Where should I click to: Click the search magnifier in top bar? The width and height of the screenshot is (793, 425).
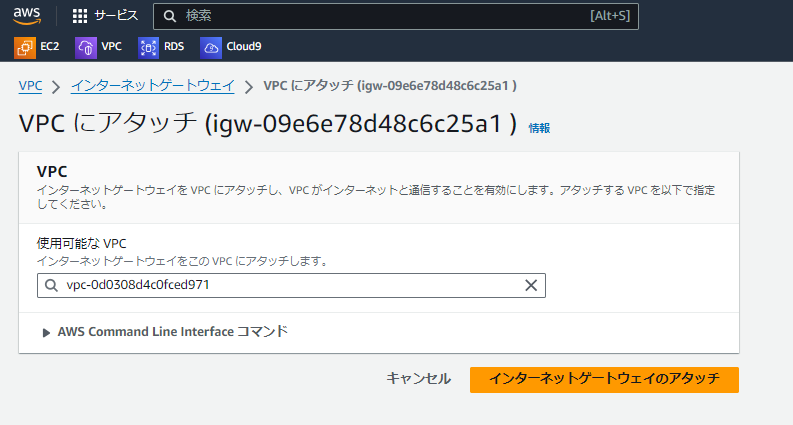[170, 16]
